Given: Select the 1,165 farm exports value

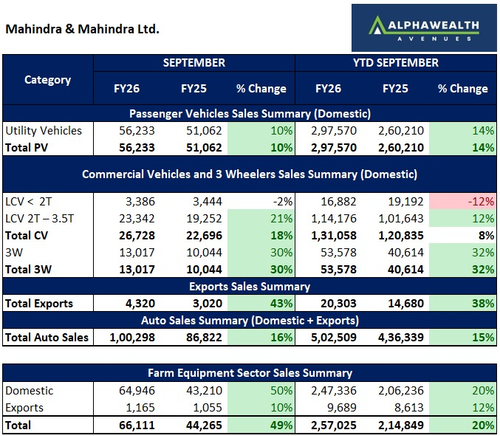Looking at the screenshot, I should pyautogui.click(x=140, y=408).
